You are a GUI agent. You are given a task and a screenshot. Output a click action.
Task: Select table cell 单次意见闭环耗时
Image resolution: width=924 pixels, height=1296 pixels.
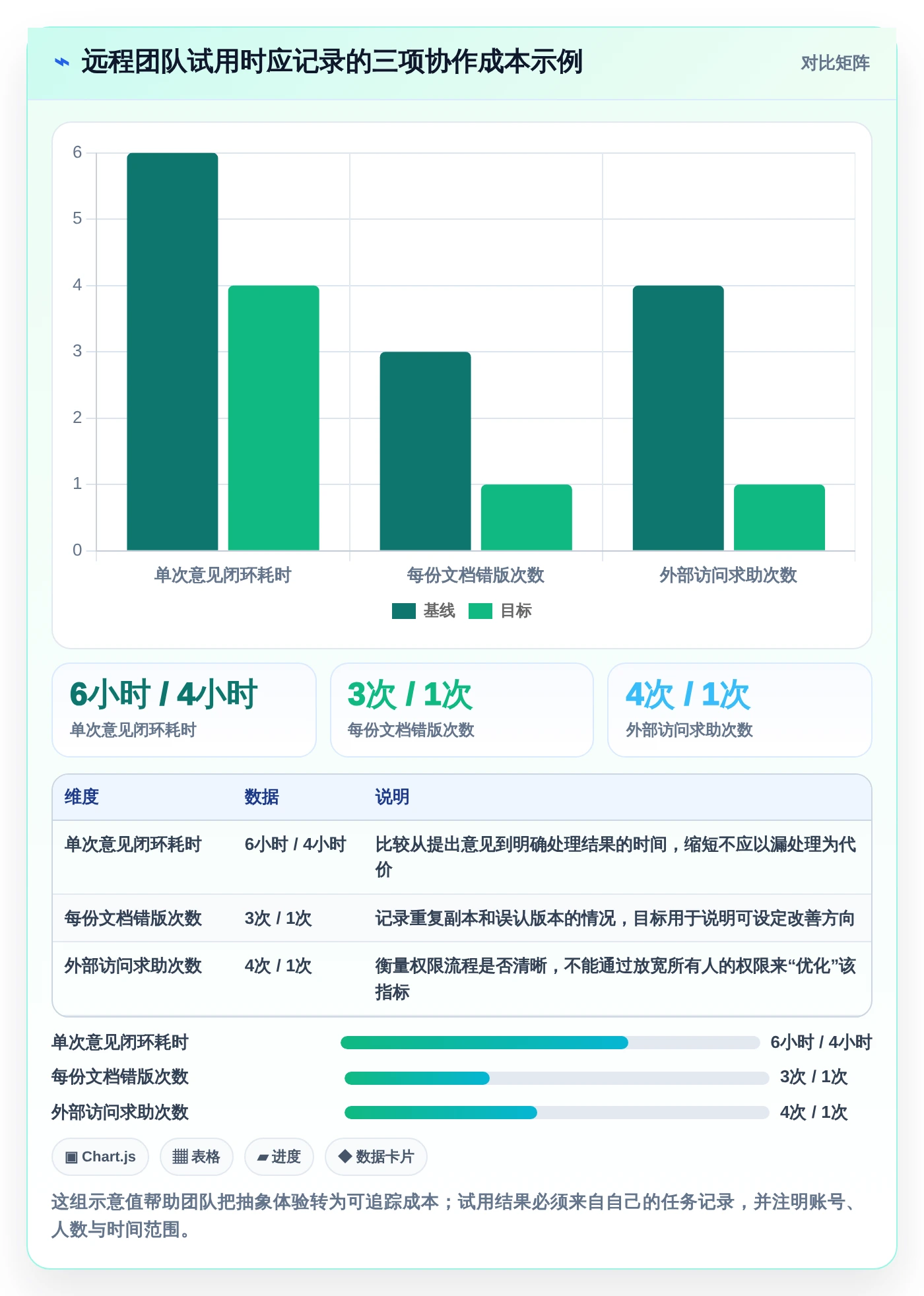(133, 845)
